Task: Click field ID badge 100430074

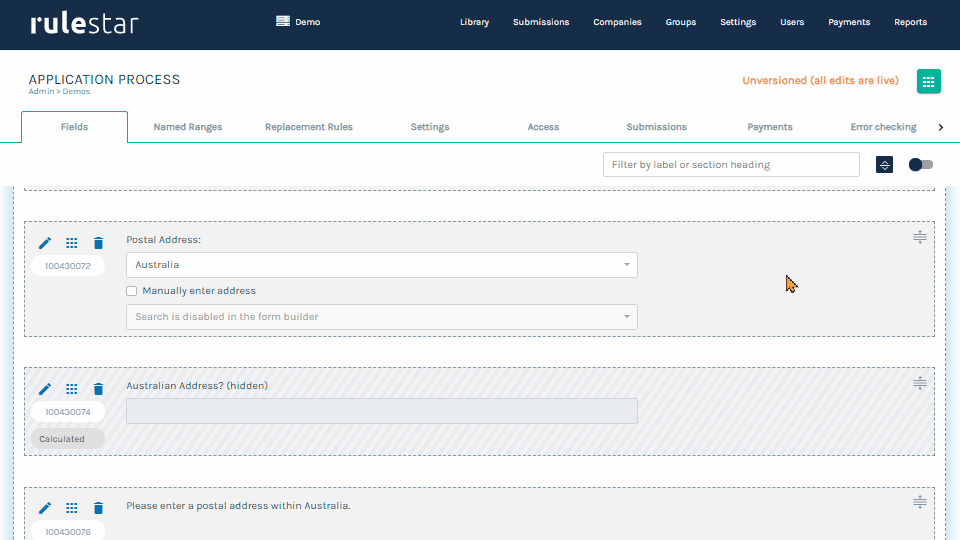Action: pos(68,412)
